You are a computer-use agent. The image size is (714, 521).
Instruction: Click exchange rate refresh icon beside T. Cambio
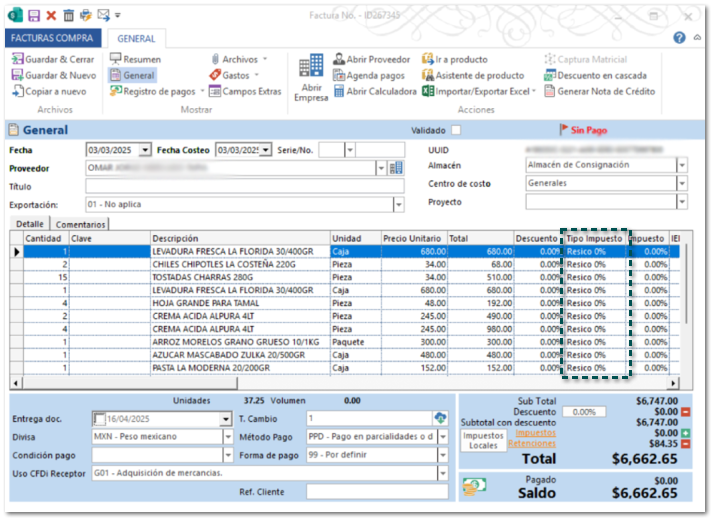440,418
